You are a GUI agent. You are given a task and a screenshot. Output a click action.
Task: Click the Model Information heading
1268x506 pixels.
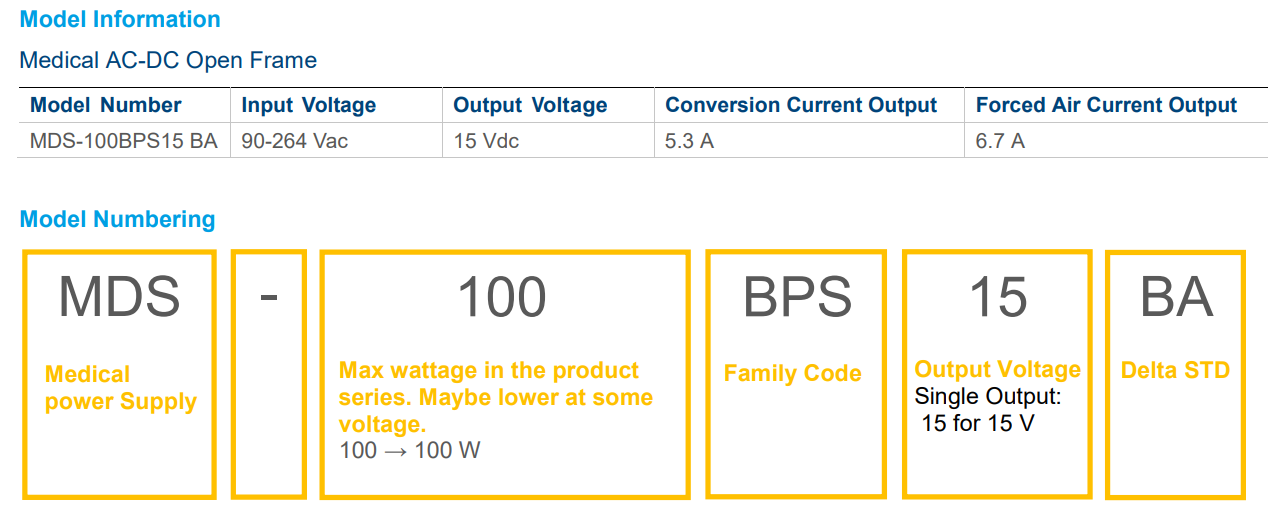pos(120,19)
